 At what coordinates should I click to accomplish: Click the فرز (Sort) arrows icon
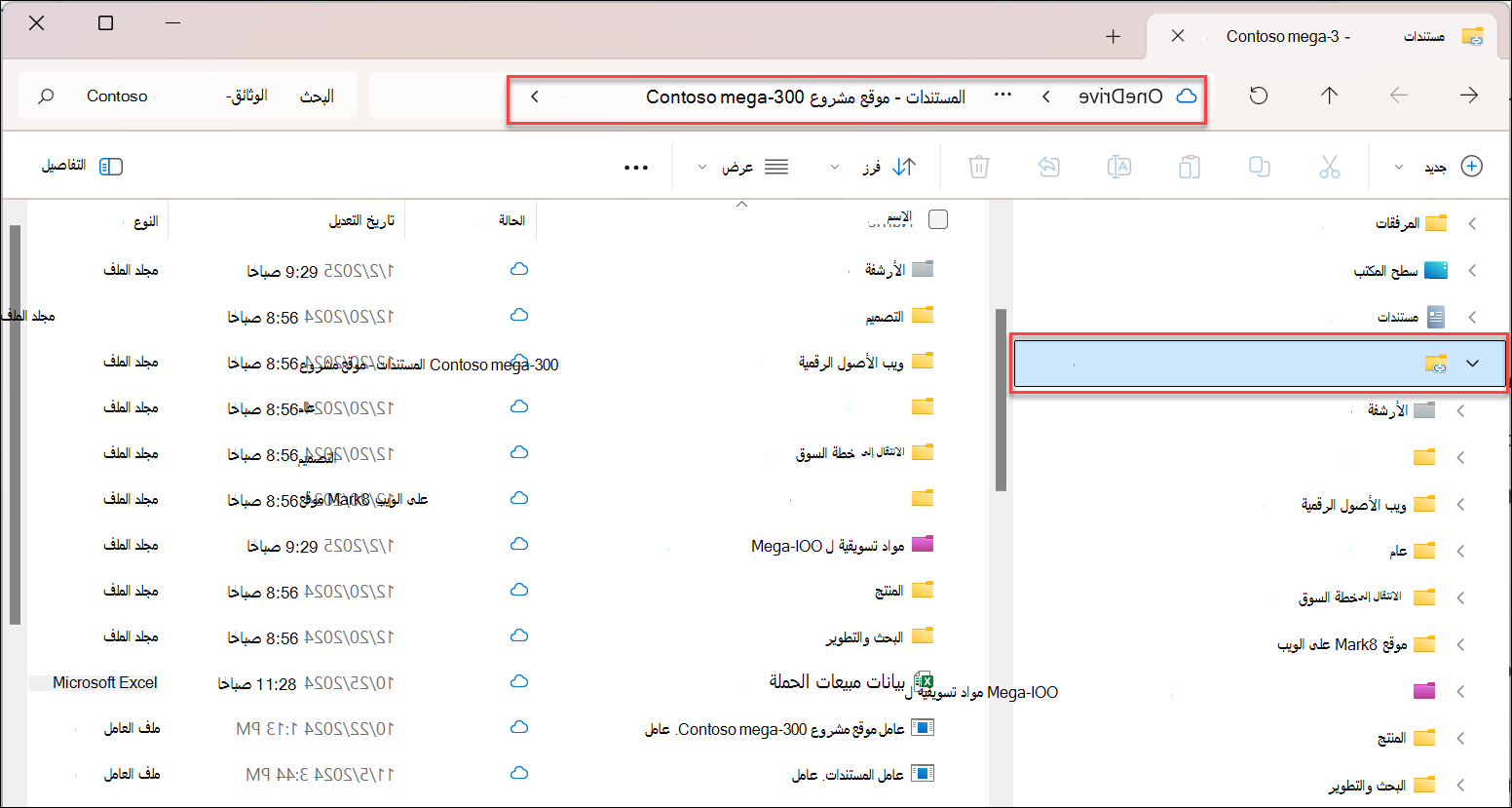(x=904, y=167)
